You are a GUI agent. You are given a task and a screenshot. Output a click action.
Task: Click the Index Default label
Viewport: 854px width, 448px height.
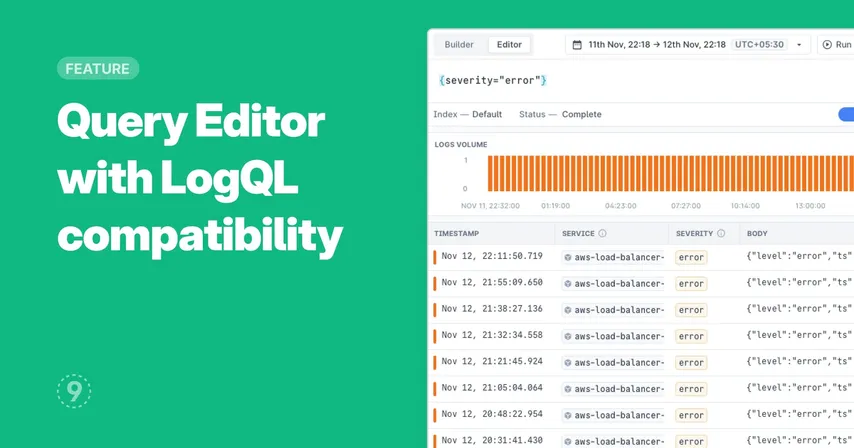click(467, 114)
